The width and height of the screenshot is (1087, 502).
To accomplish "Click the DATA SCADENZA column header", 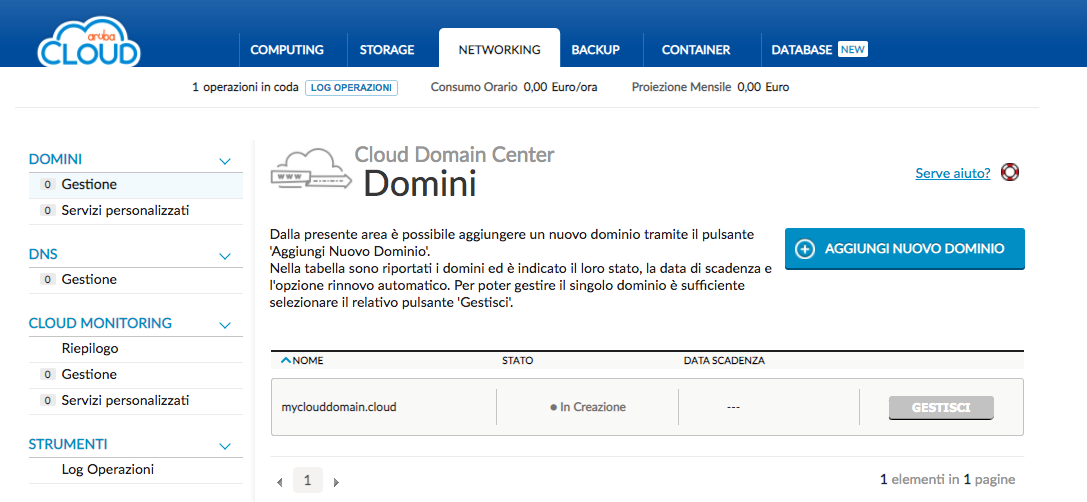I will tap(724, 361).
